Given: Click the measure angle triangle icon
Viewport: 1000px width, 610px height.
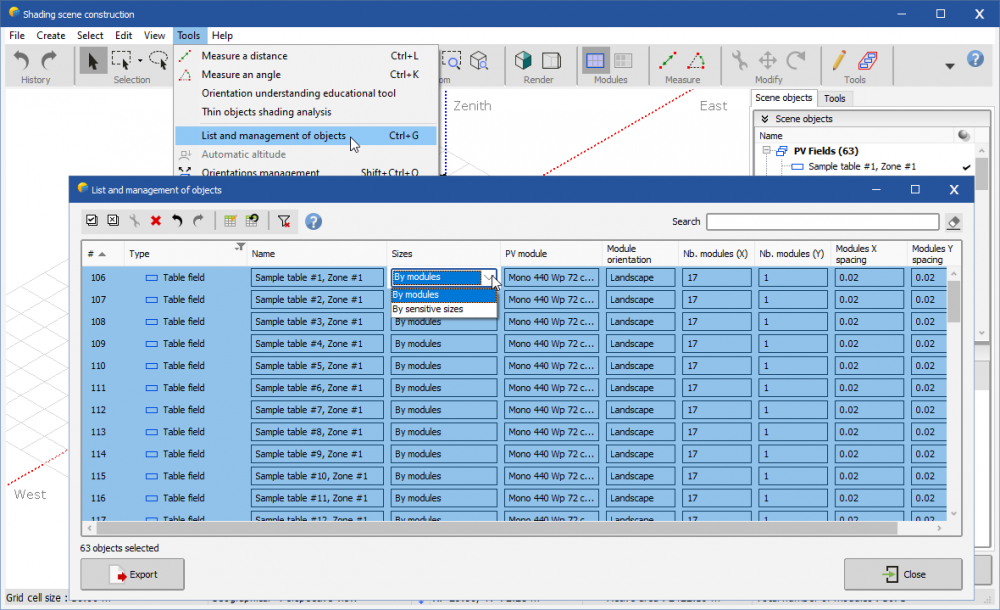Looking at the screenshot, I should [x=696, y=61].
